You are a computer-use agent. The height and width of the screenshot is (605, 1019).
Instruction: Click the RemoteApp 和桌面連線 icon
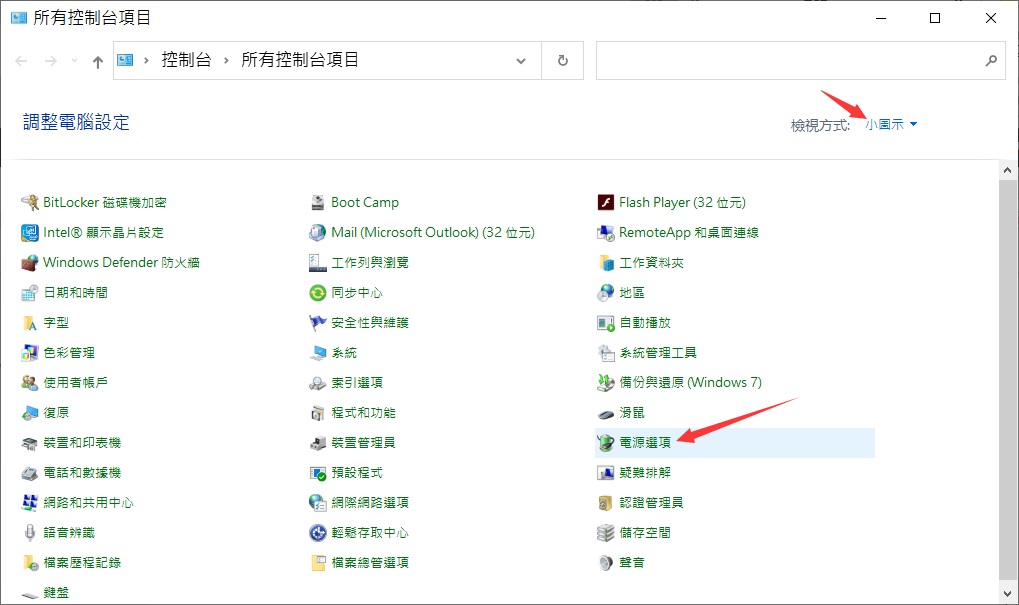point(606,233)
